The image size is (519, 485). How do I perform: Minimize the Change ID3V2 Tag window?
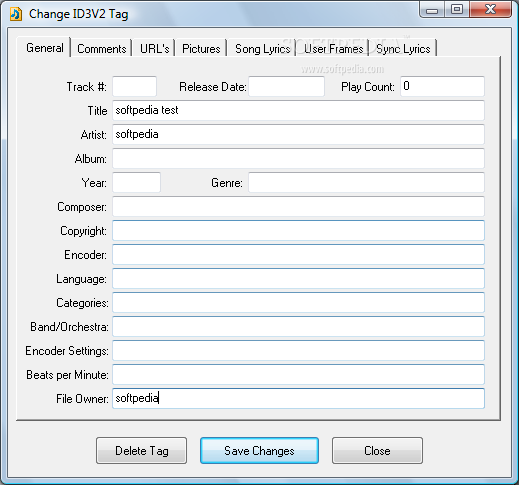(x=432, y=9)
